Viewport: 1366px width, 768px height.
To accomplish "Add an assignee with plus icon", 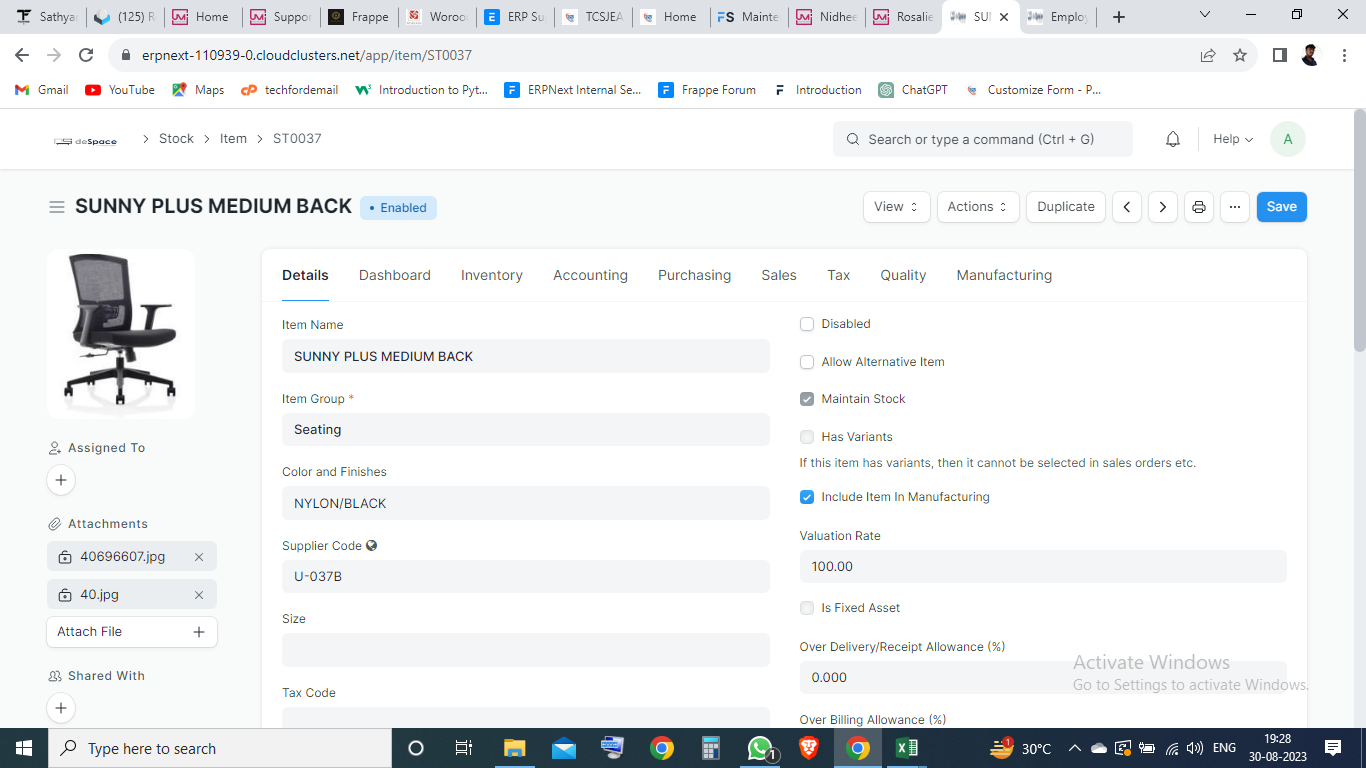I will coord(61,480).
